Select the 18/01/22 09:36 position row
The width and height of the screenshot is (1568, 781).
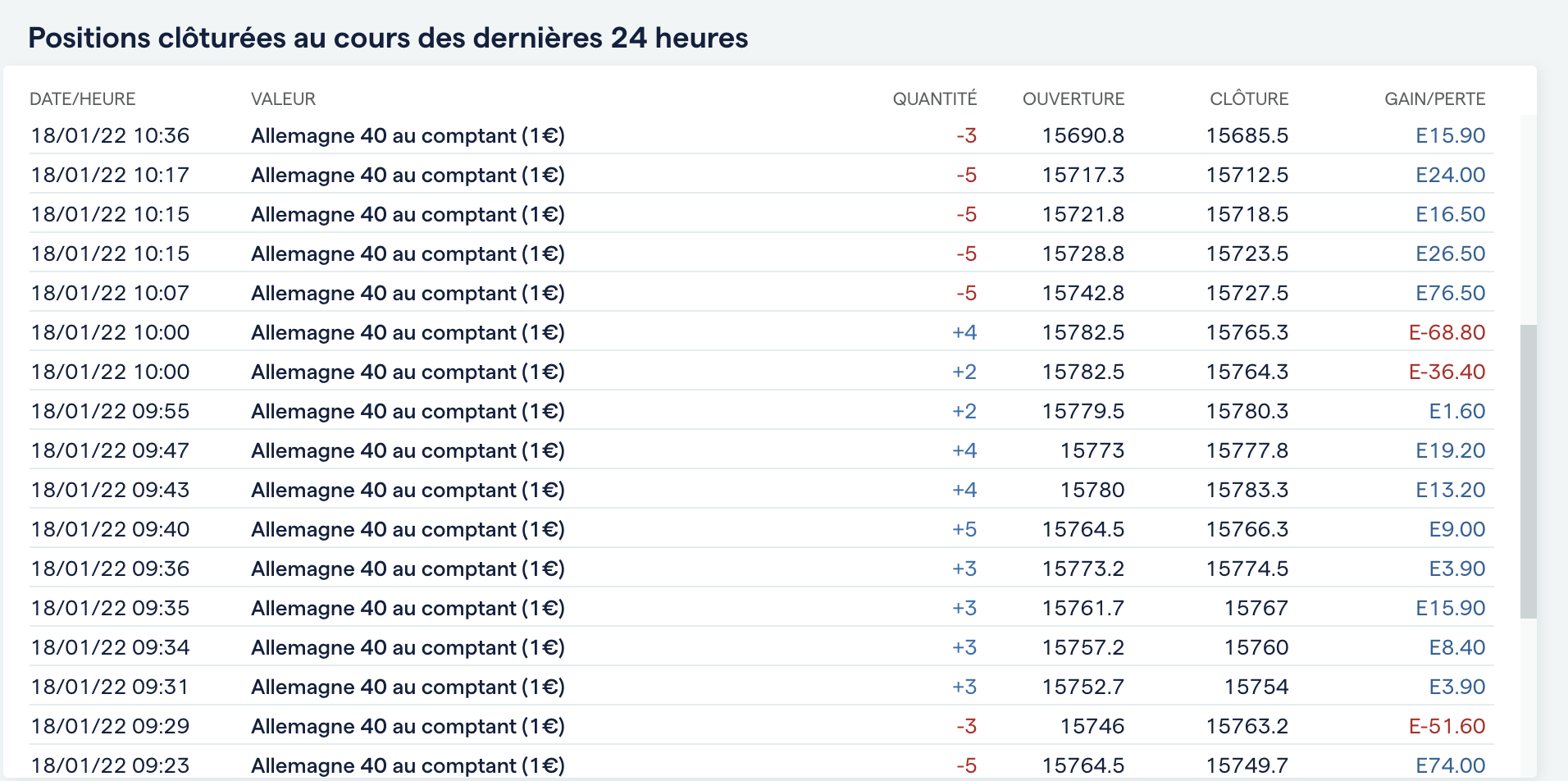tap(761, 569)
